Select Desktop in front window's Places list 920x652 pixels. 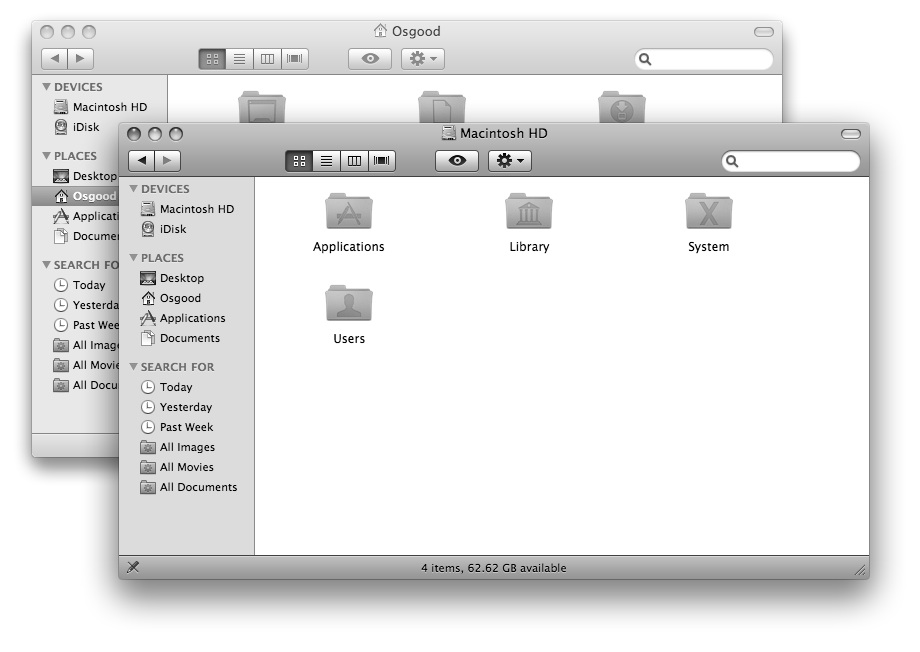(x=181, y=278)
